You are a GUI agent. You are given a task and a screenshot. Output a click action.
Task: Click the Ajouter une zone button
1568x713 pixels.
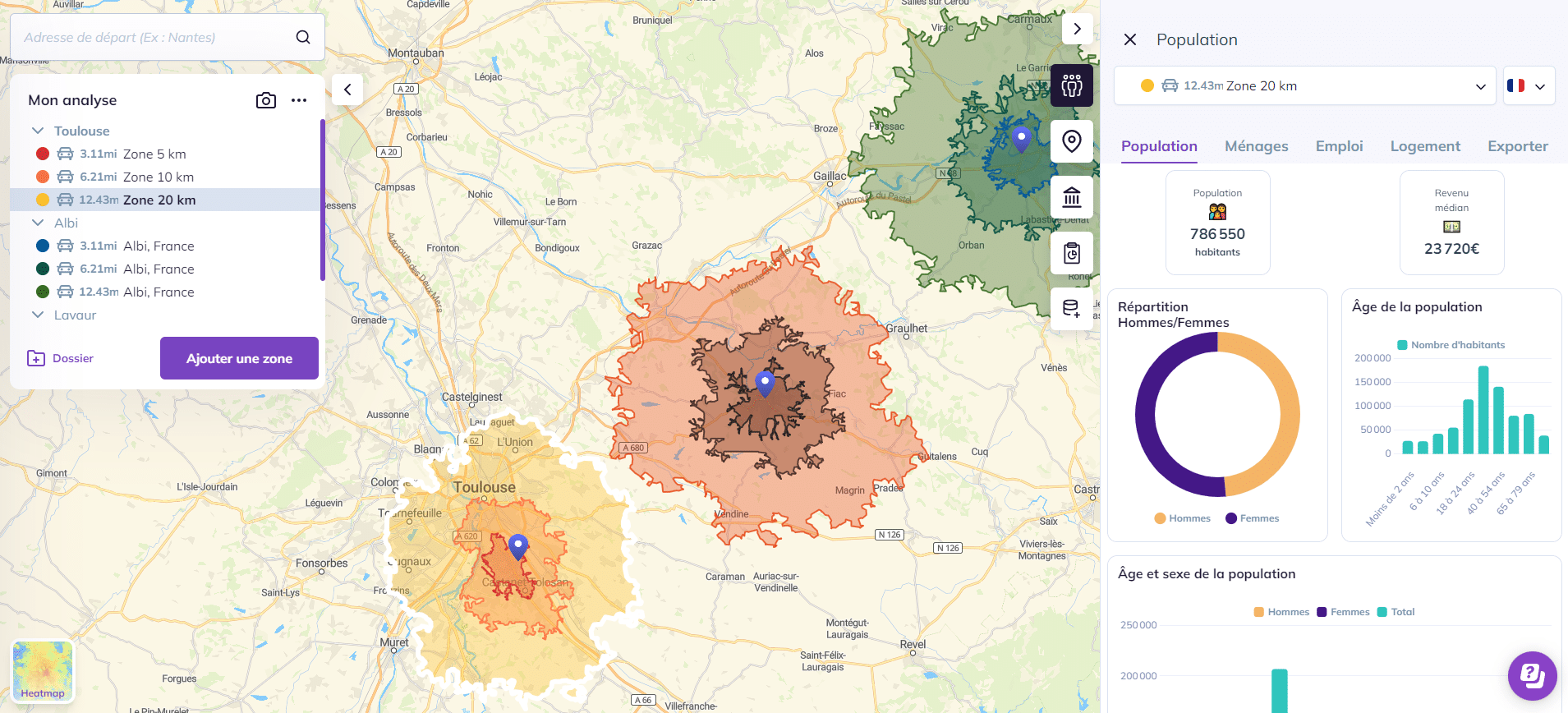coord(239,358)
